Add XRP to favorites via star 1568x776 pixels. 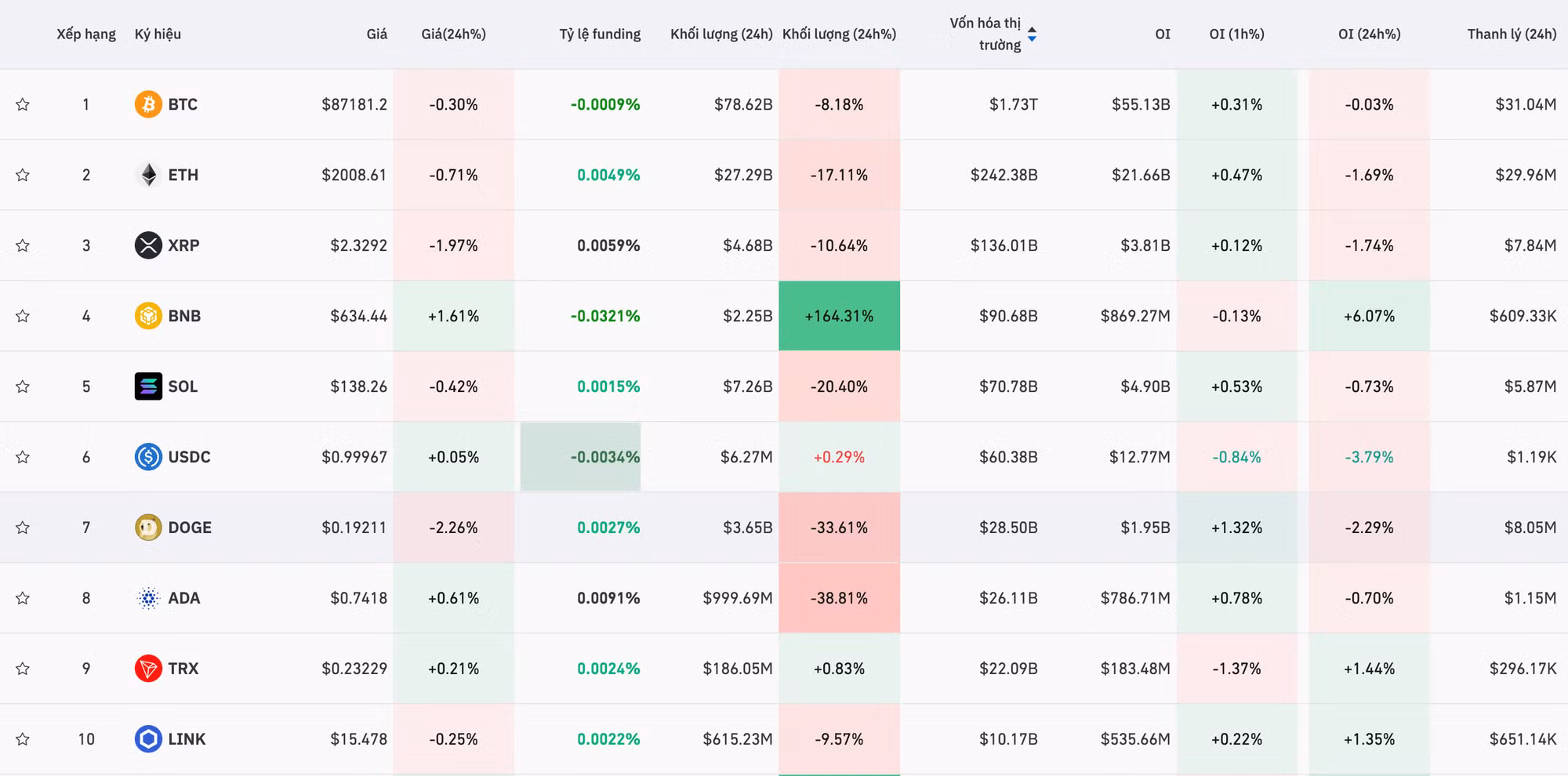click(23, 245)
